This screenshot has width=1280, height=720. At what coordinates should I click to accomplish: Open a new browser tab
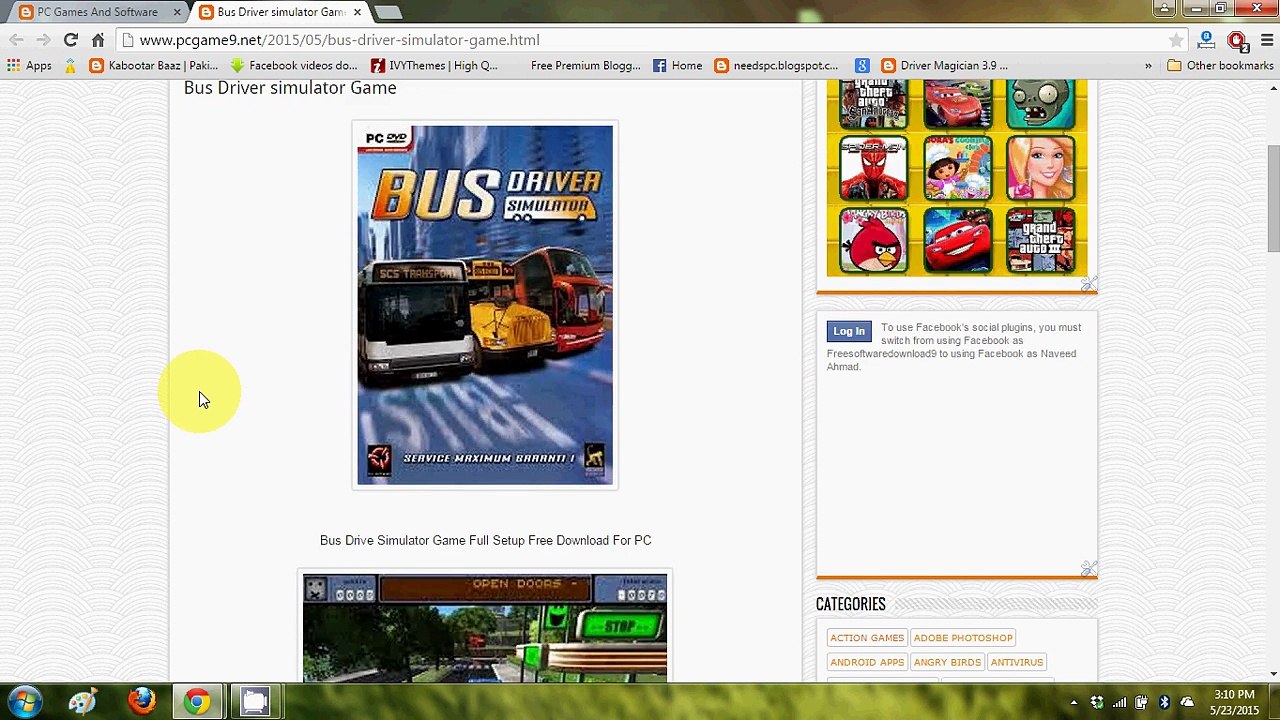pos(388,12)
